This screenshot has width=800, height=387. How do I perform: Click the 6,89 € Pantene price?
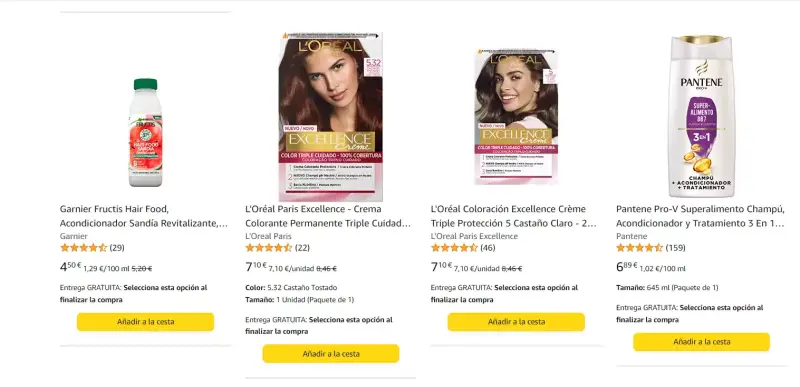click(627, 267)
